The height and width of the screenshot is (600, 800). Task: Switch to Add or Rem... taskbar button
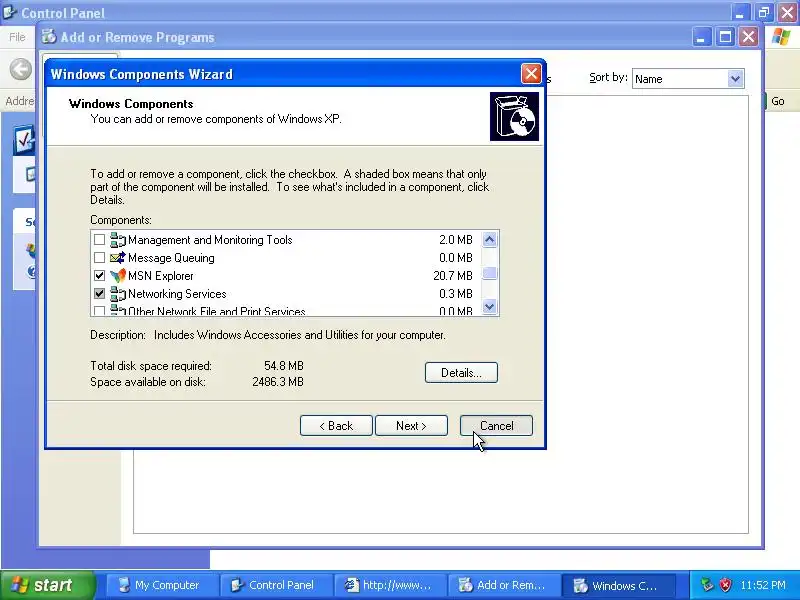point(505,585)
